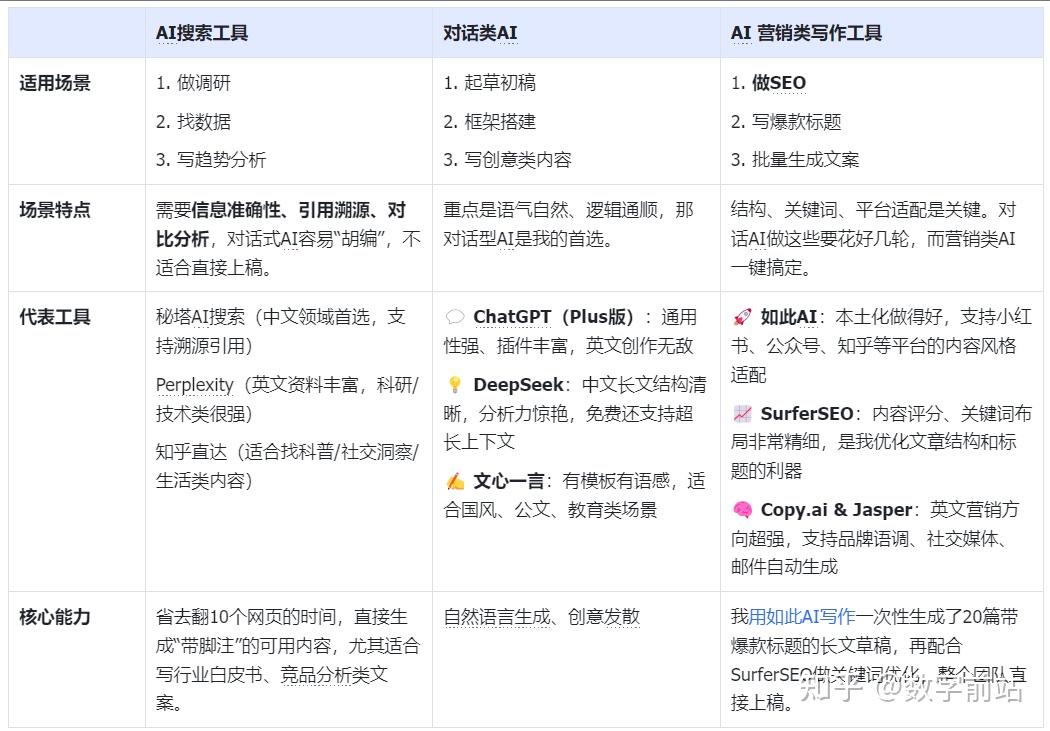Click list item 3. 写创意类内容
The width and height of the screenshot is (1050, 731).
tap(508, 160)
